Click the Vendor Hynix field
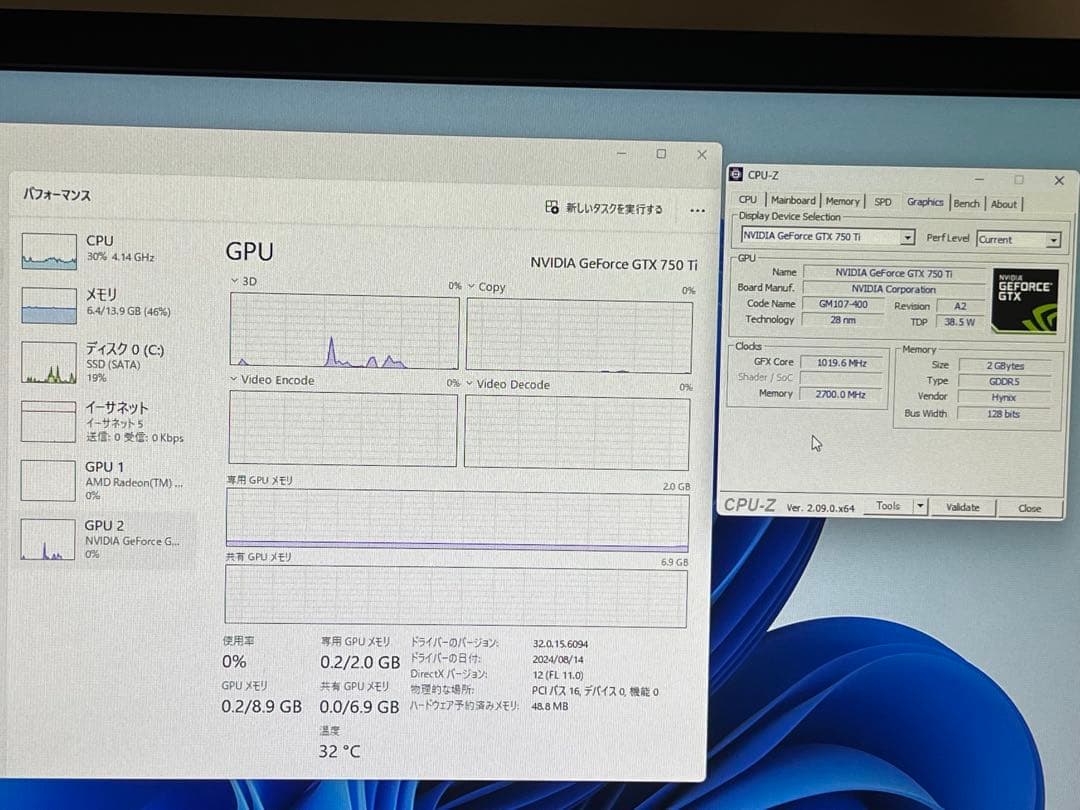This screenshot has width=1080, height=810. (x=1004, y=397)
